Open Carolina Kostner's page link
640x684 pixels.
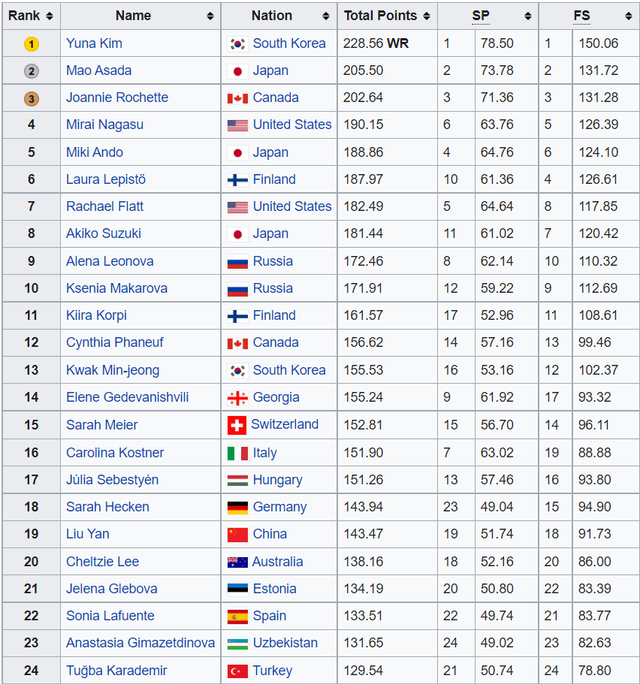pos(114,453)
